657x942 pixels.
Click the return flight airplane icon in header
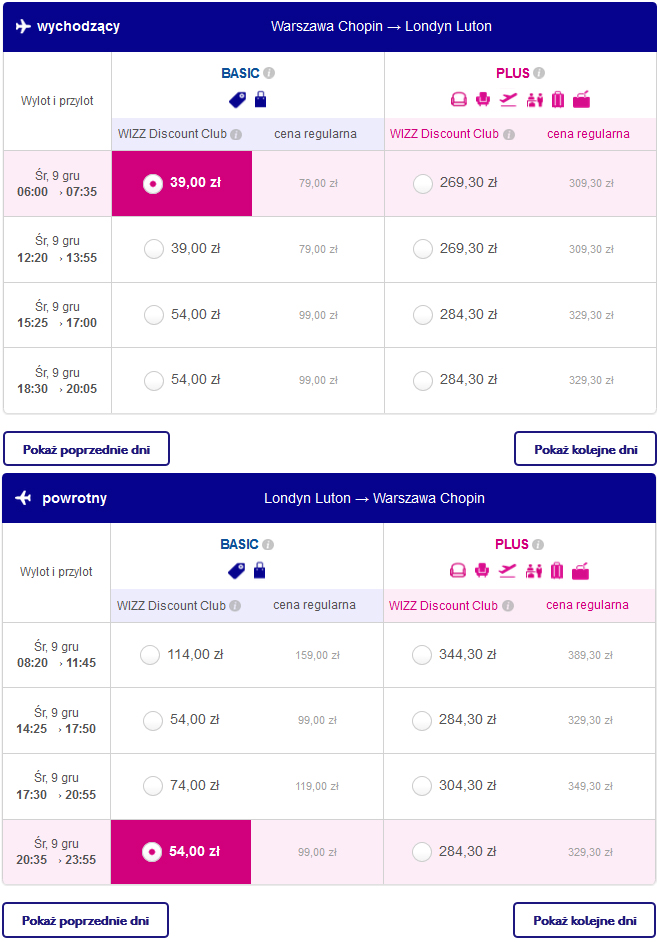tap(23, 498)
